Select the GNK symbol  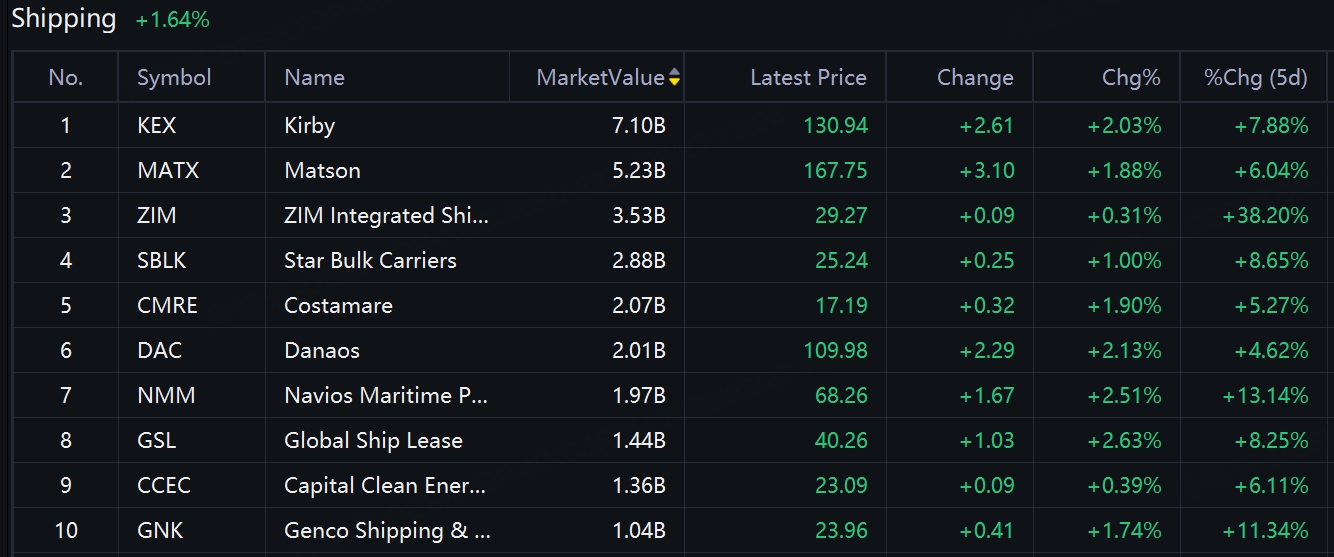160,530
